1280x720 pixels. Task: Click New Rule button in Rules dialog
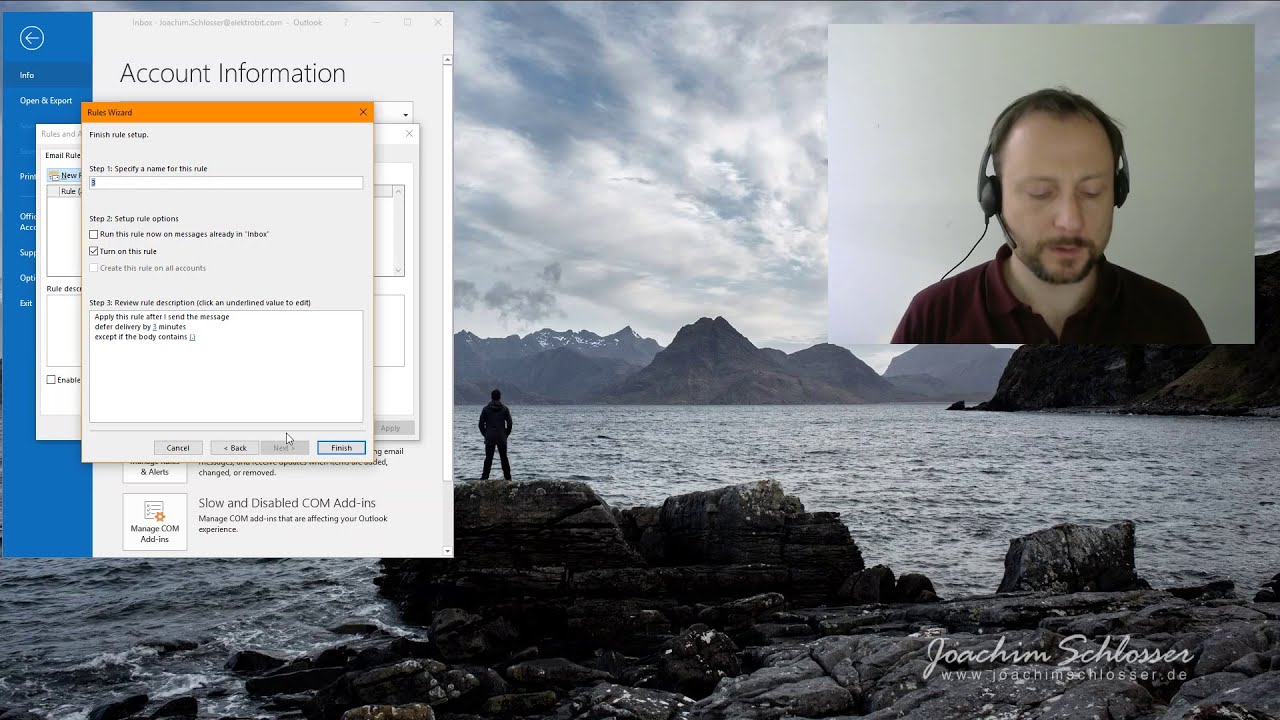point(66,176)
